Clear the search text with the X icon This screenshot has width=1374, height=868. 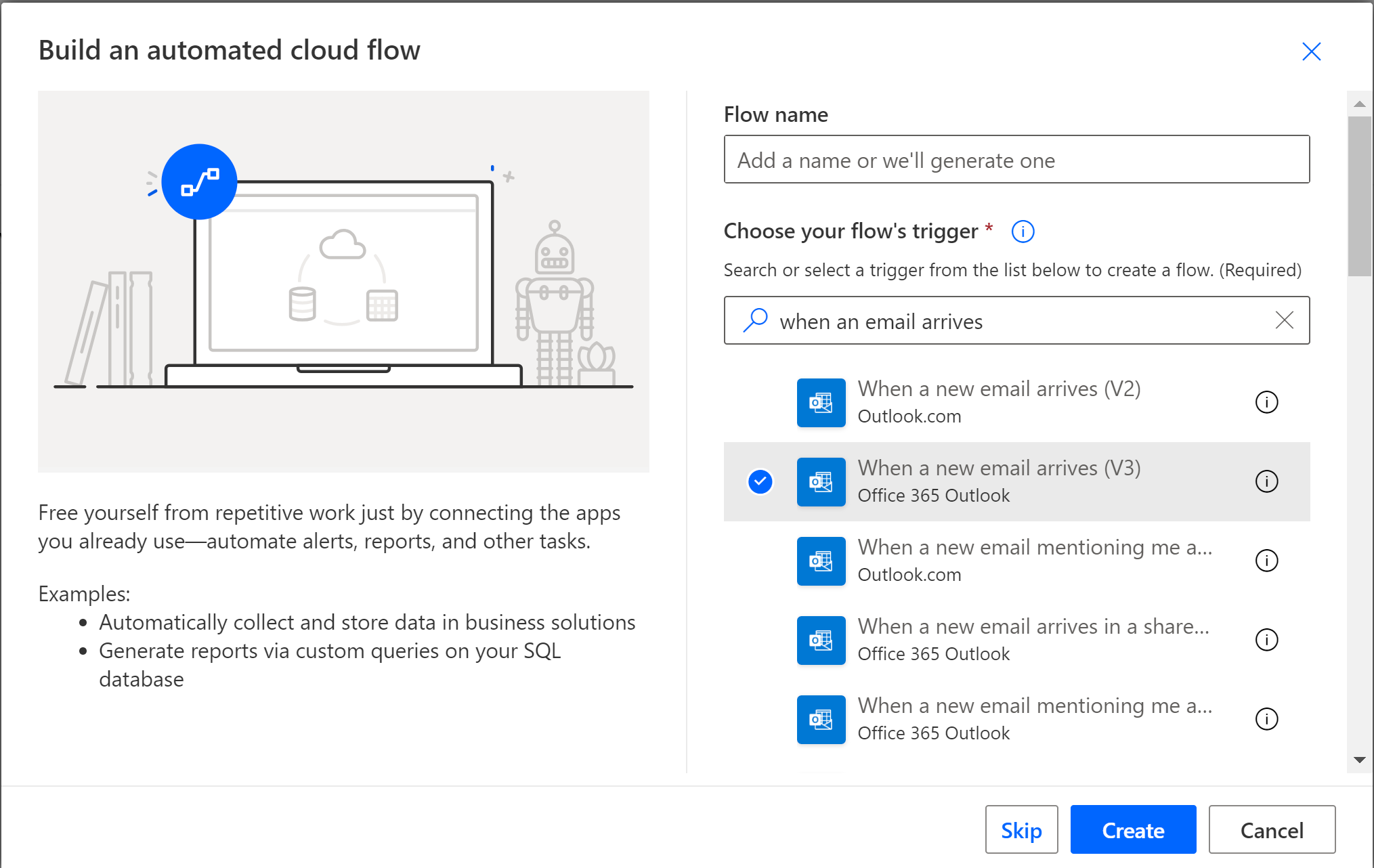click(x=1284, y=320)
